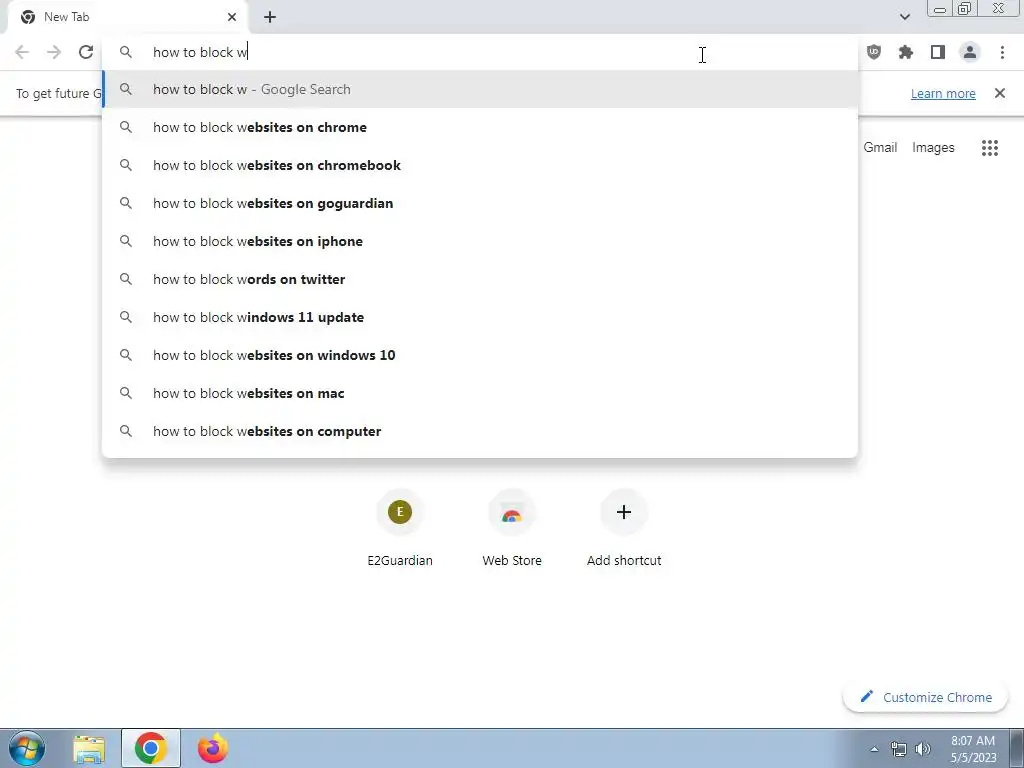The height and width of the screenshot is (768, 1024).
Task: Open the E2Guardian shortcut
Action: click(x=400, y=530)
